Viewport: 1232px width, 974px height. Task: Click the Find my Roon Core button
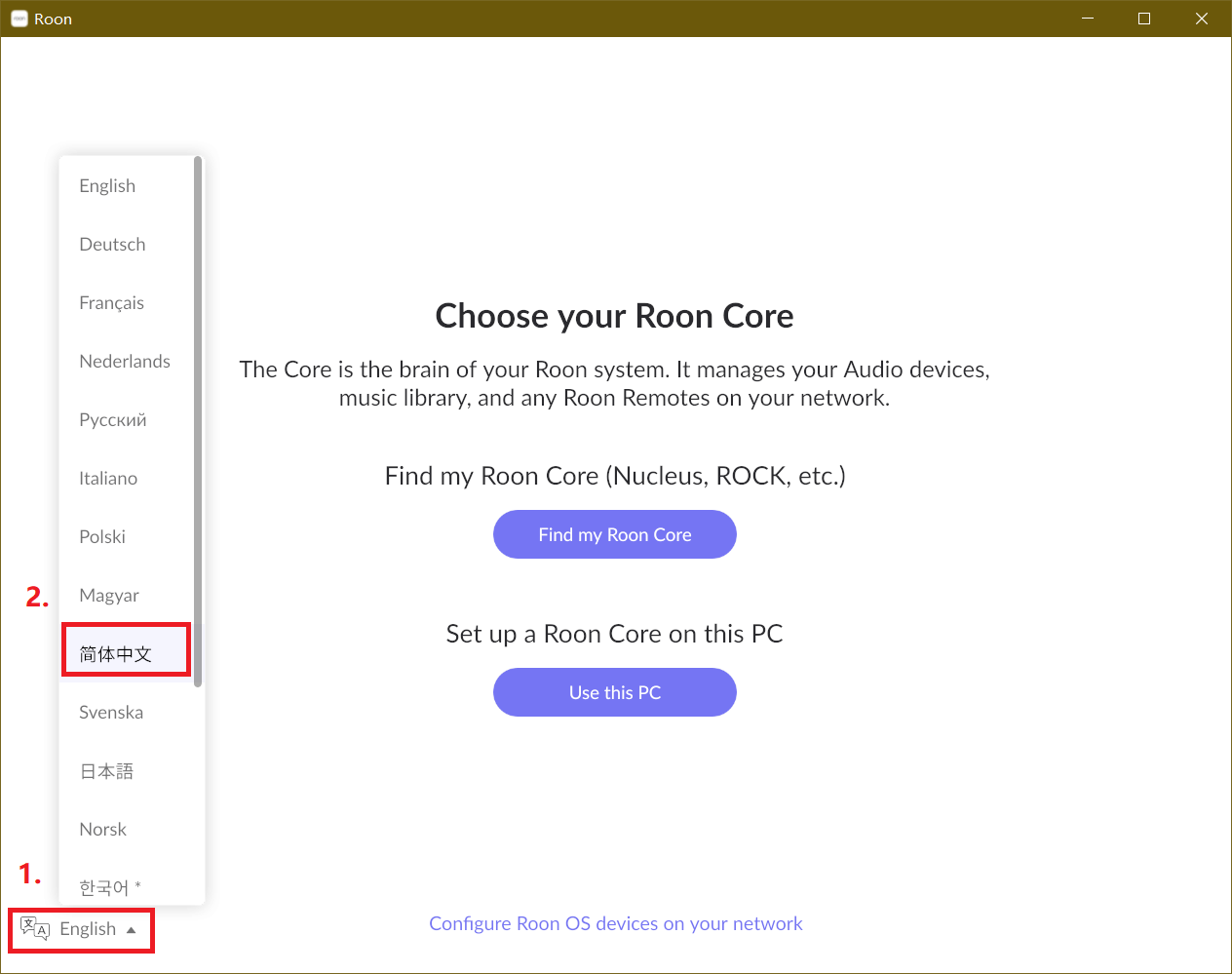point(615,534)
